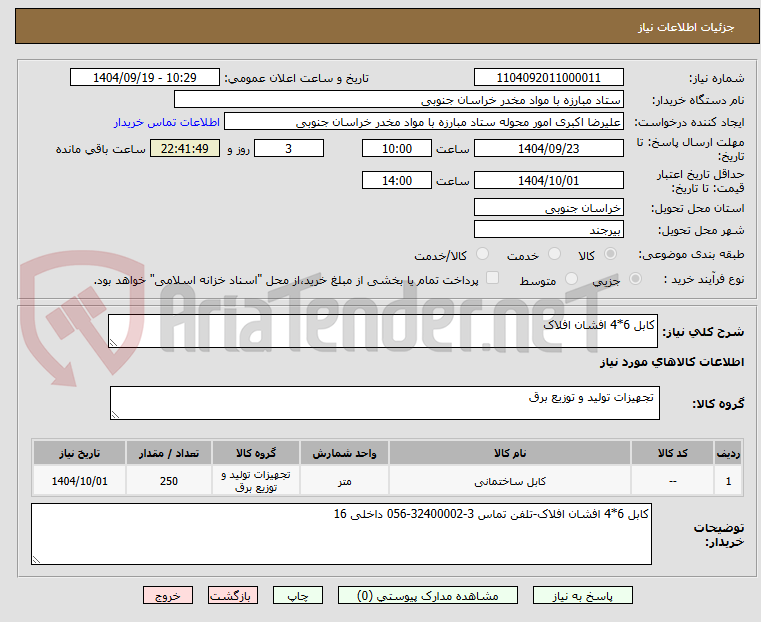Click table date cell 1404/10/01
This screenshot has width=761, height=622.
pos(80,481)
